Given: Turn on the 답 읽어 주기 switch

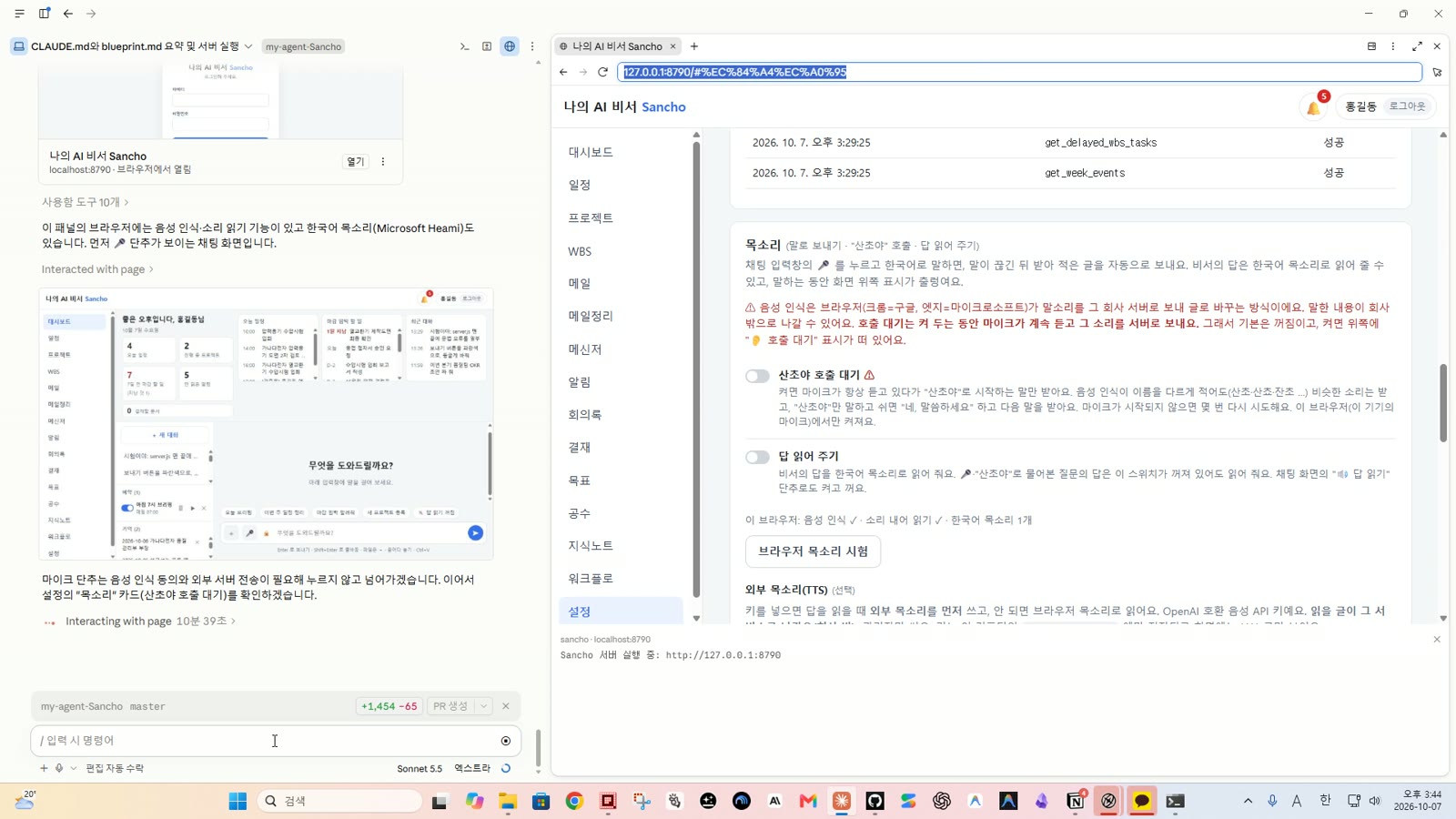Looking at the screenshot, I should point(757,457).
